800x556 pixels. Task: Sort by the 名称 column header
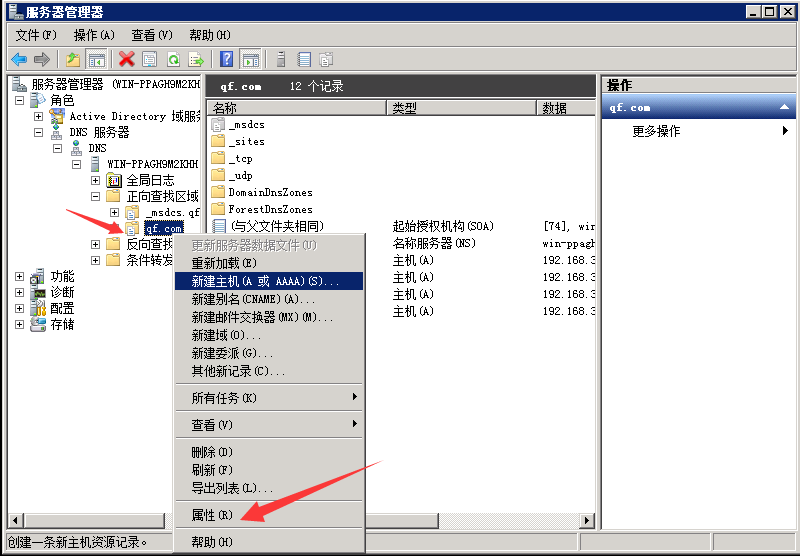296,108
